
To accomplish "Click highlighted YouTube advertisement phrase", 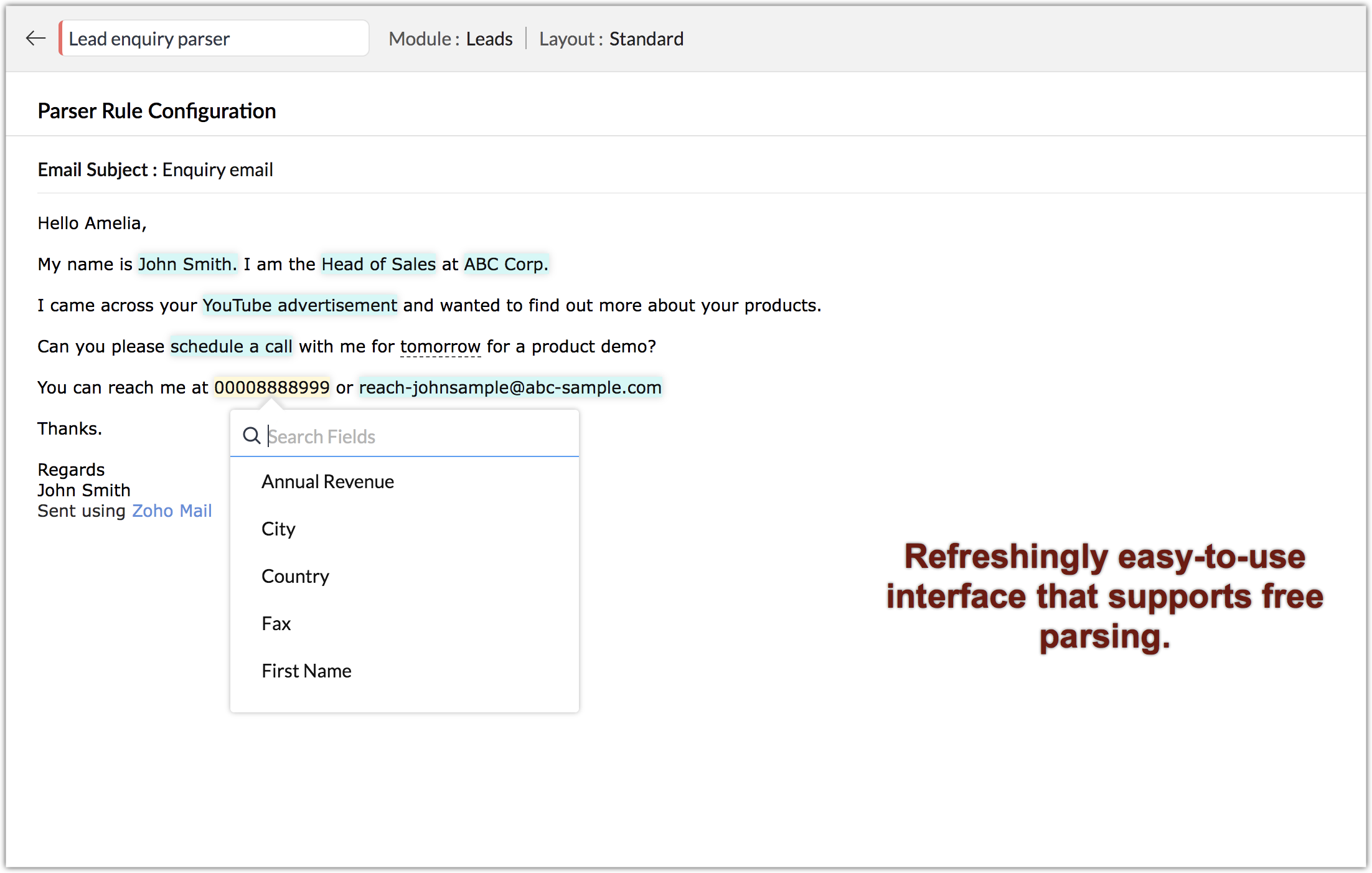I will (x=299, y=306).
